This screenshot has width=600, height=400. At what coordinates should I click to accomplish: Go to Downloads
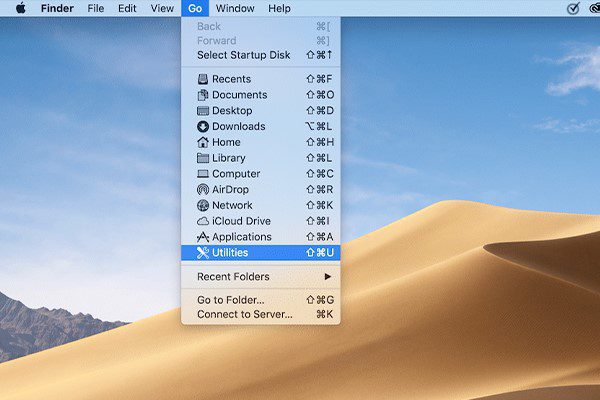[261, 126]
